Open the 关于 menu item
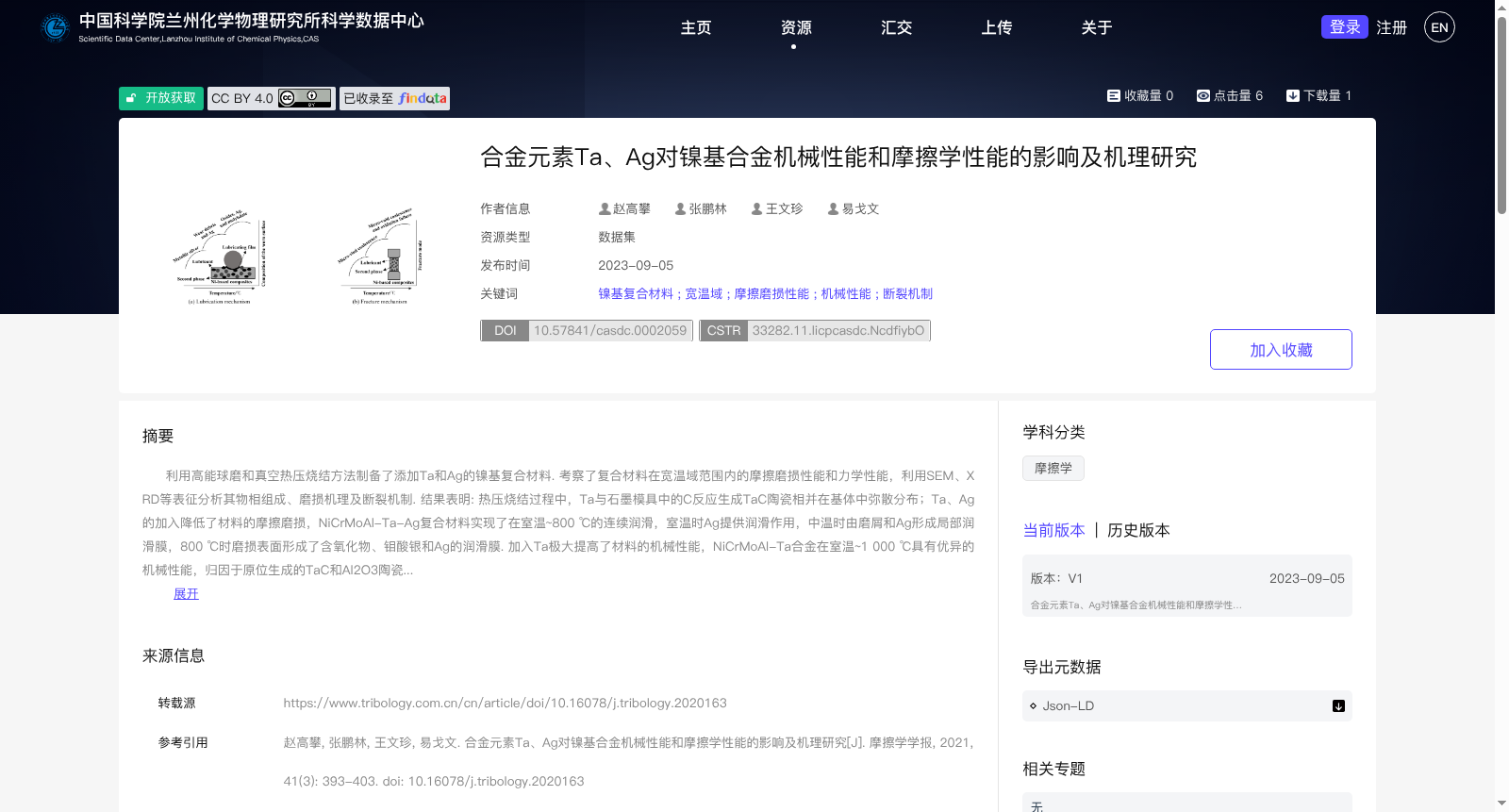The image size is (1509, 812). (x=1096, y=27)
